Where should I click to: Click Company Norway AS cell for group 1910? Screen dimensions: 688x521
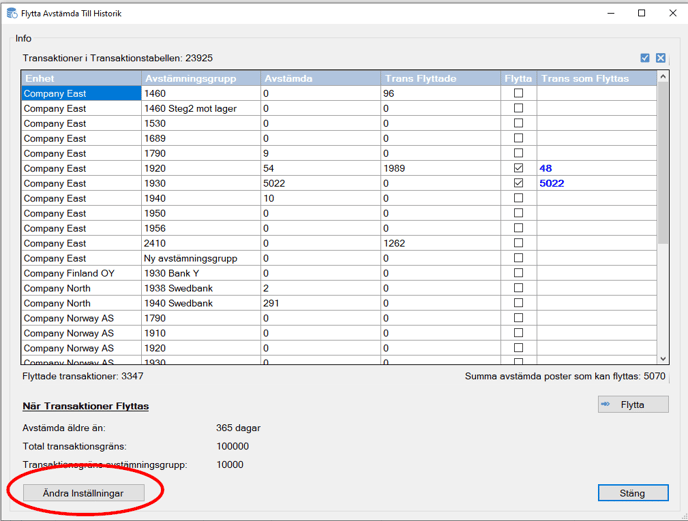(81, 334)
